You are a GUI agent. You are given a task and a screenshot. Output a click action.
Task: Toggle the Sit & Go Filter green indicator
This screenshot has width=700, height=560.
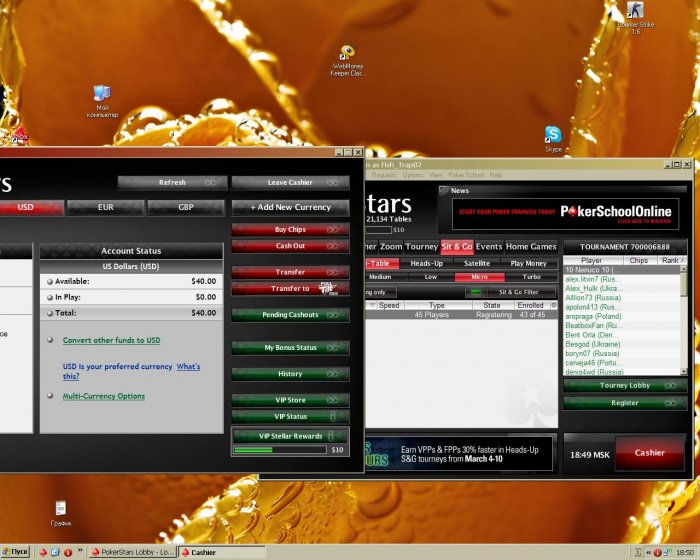476,292
